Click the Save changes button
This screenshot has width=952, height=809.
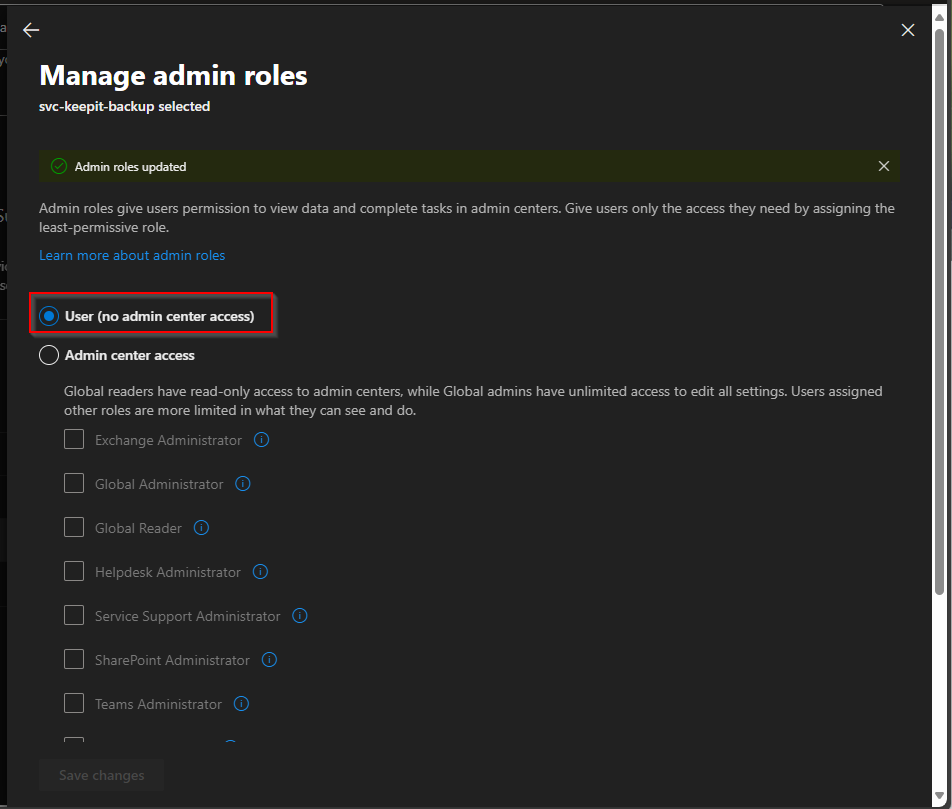pos(101,775)
